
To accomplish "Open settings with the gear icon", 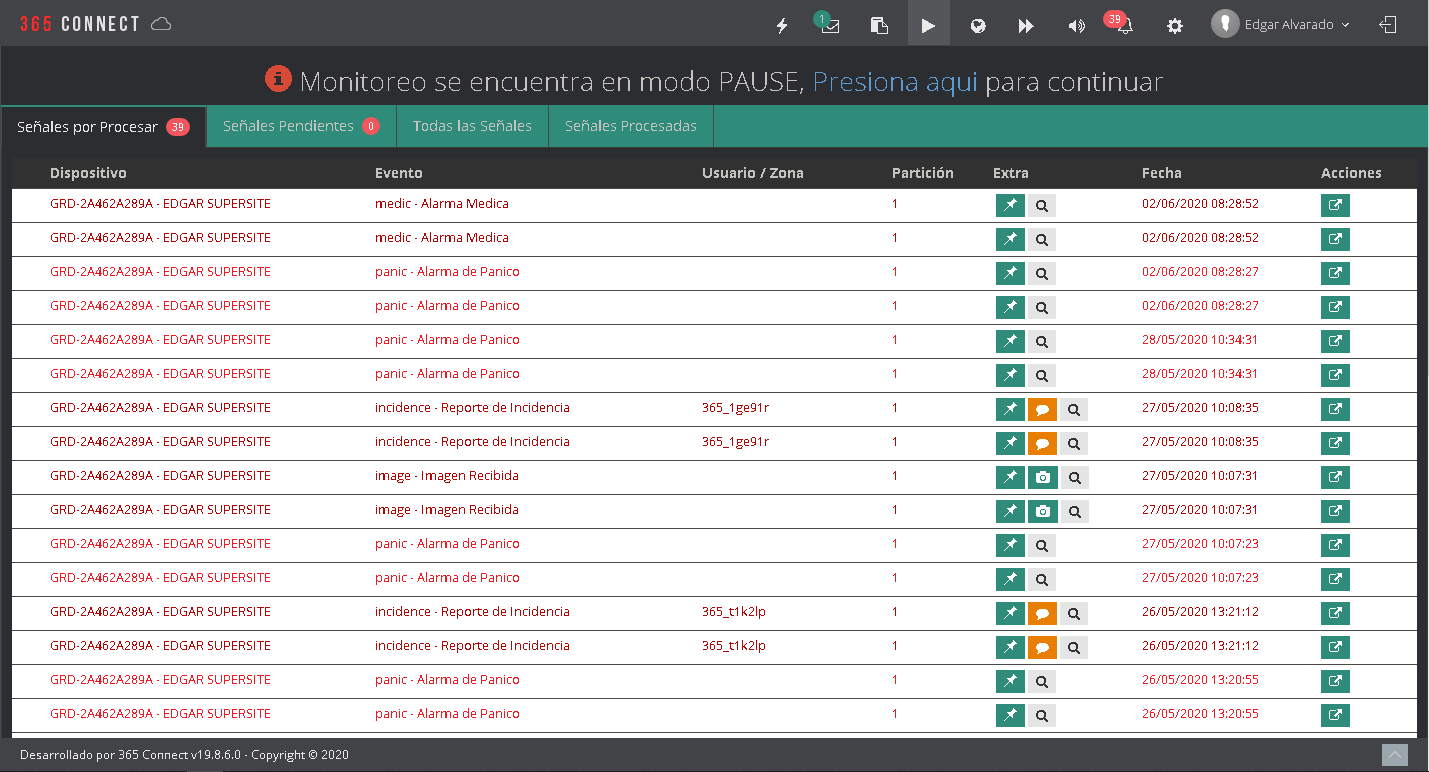I will click(x=1175, y=26).
